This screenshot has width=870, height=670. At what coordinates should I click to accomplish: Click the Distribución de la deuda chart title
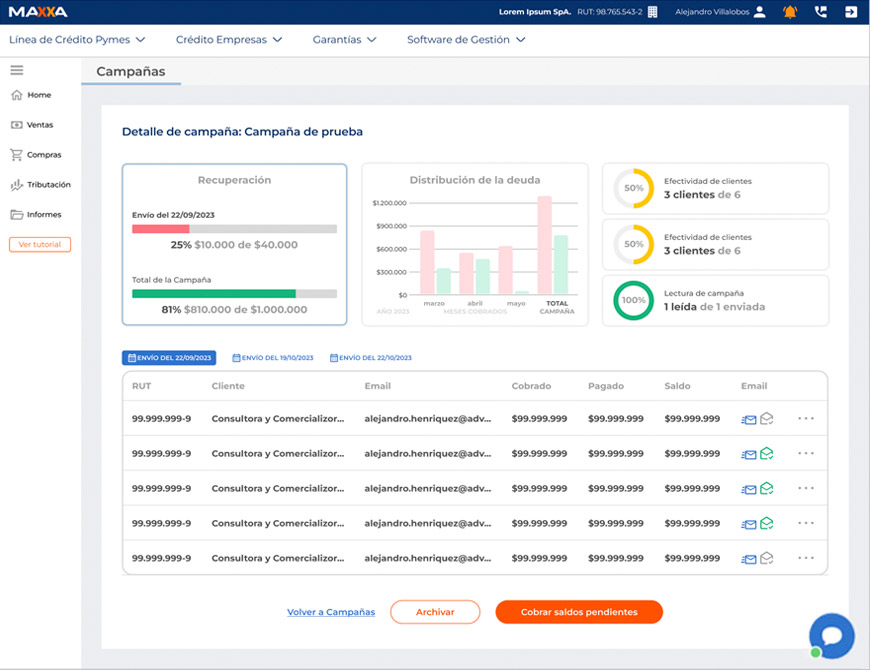point(474,180)
